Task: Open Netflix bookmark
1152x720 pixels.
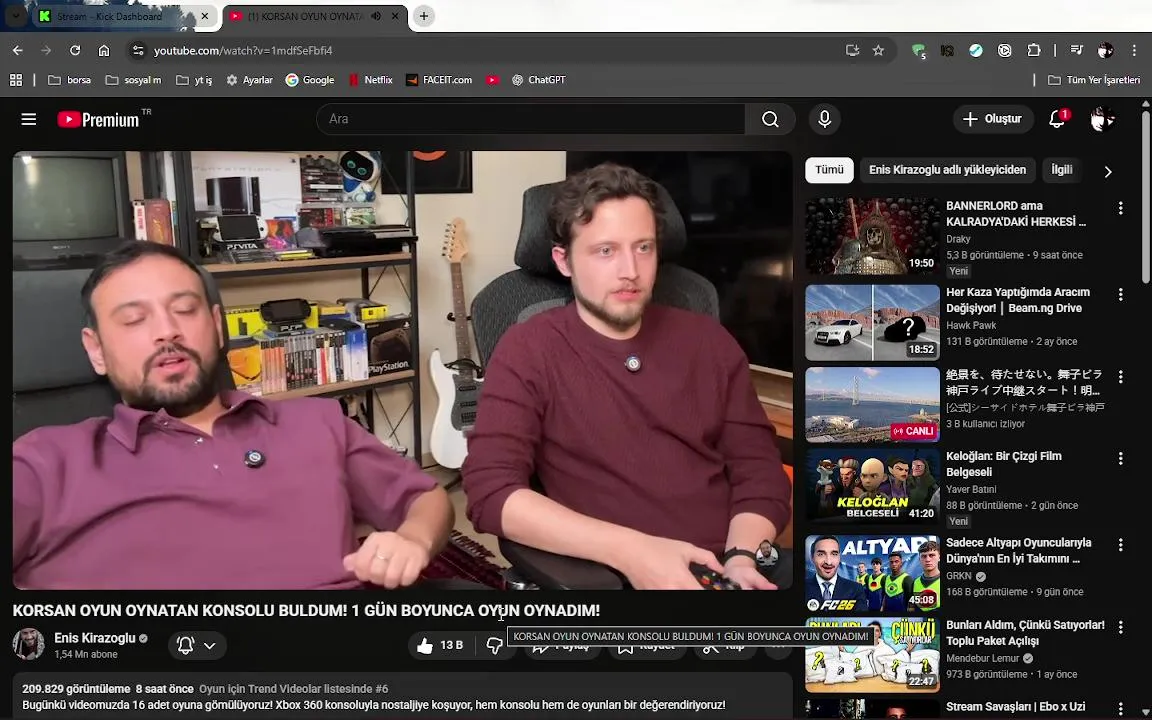Action: (370, 79)
